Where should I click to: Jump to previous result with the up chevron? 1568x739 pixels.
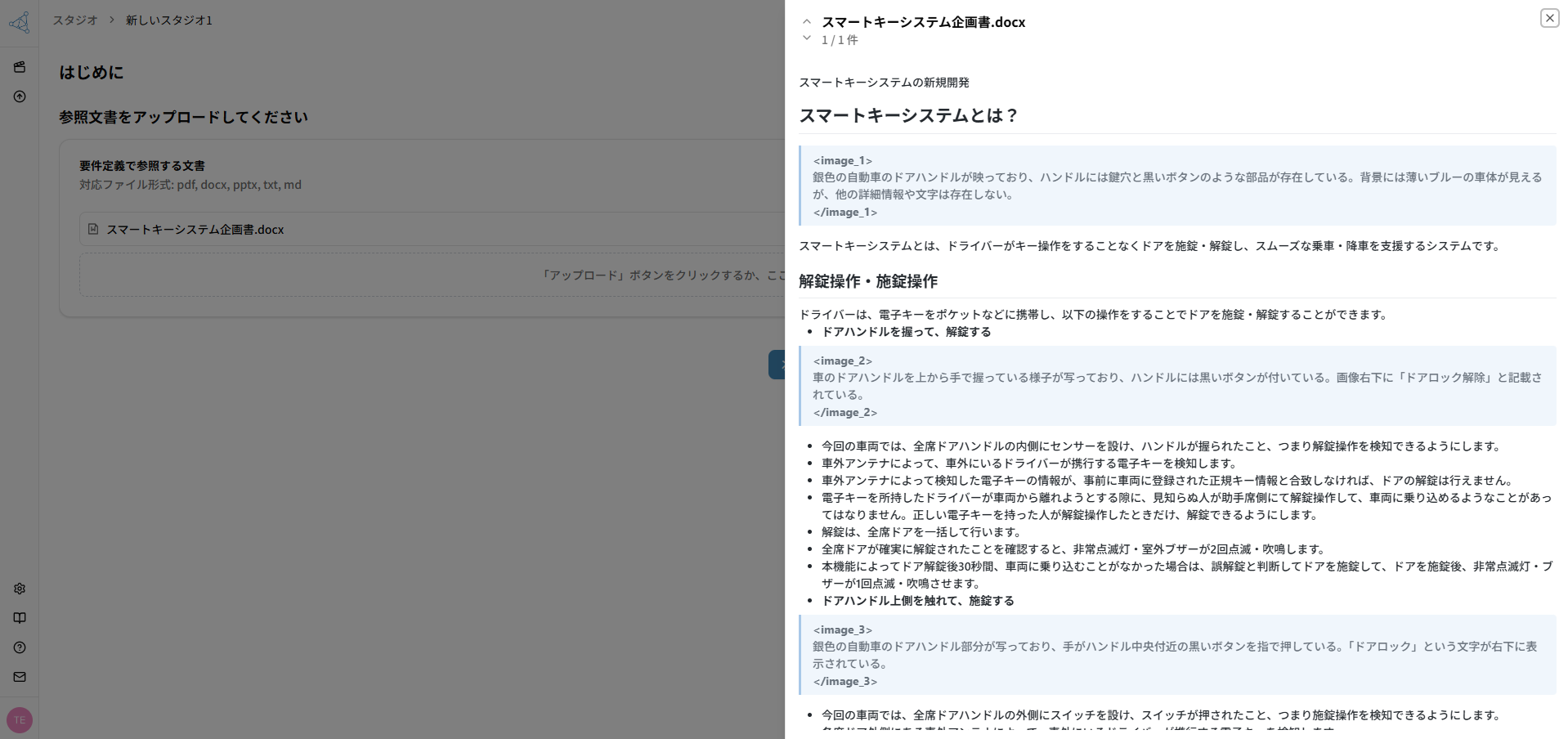click(807, 20)
